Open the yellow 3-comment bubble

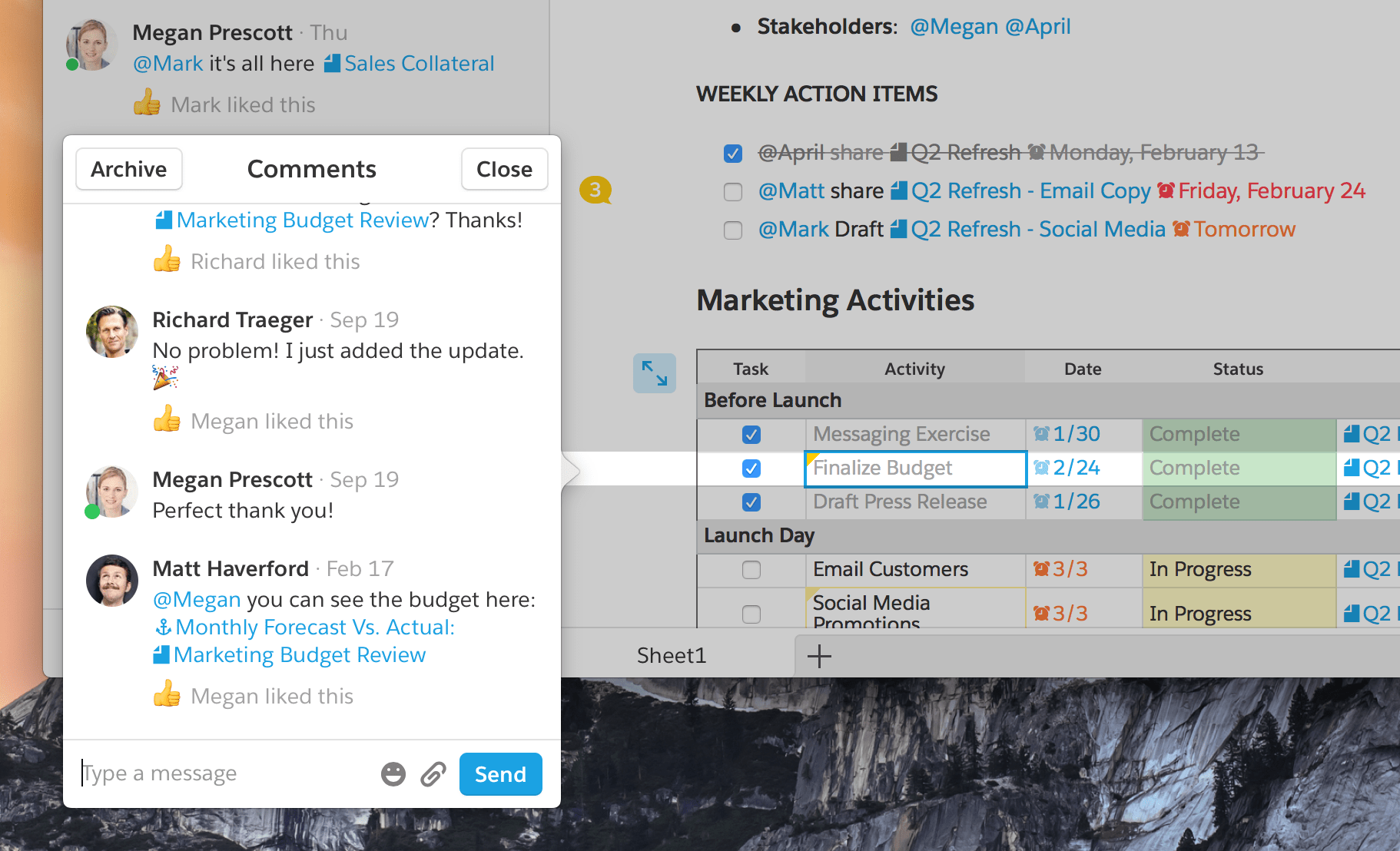click(595, 190)
